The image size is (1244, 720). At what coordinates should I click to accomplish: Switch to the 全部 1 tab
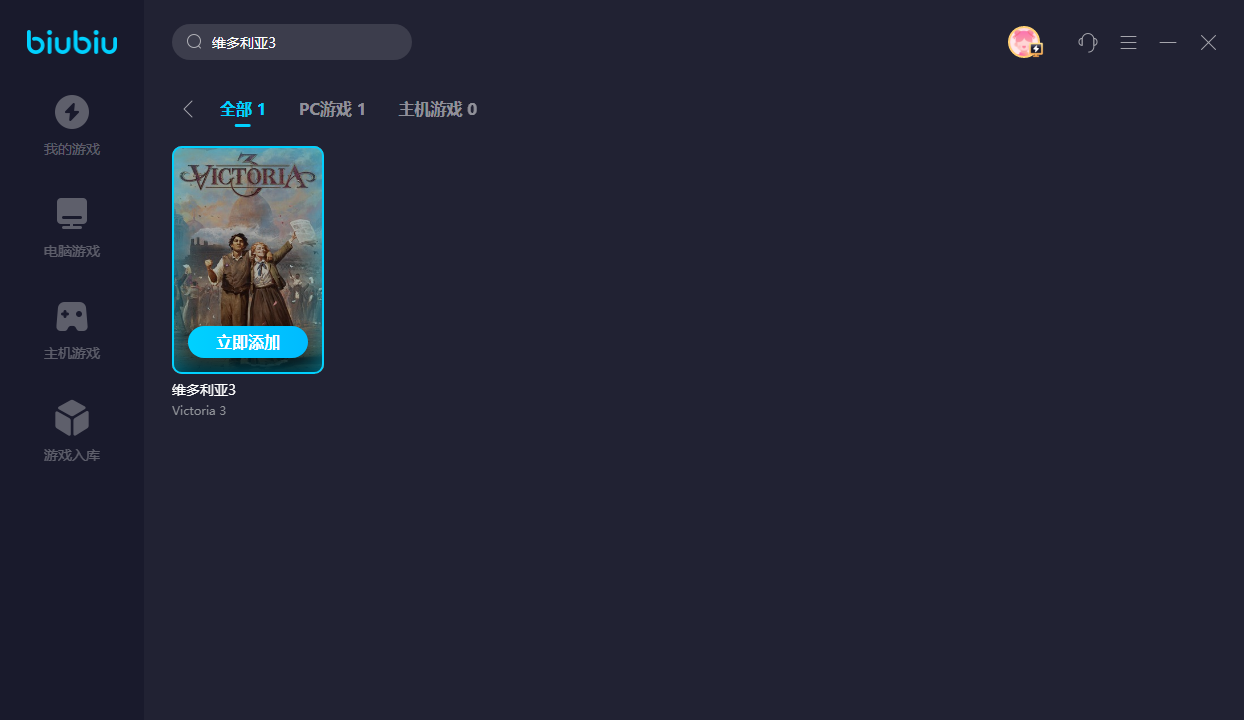[x=243, y=109]
